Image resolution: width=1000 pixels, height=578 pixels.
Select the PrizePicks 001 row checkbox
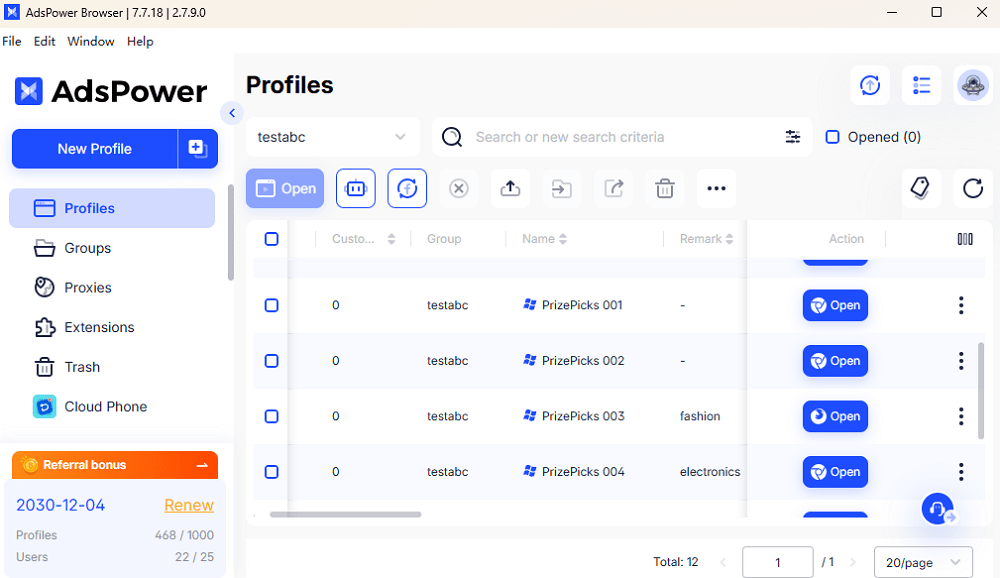click(x=271, y=305)
